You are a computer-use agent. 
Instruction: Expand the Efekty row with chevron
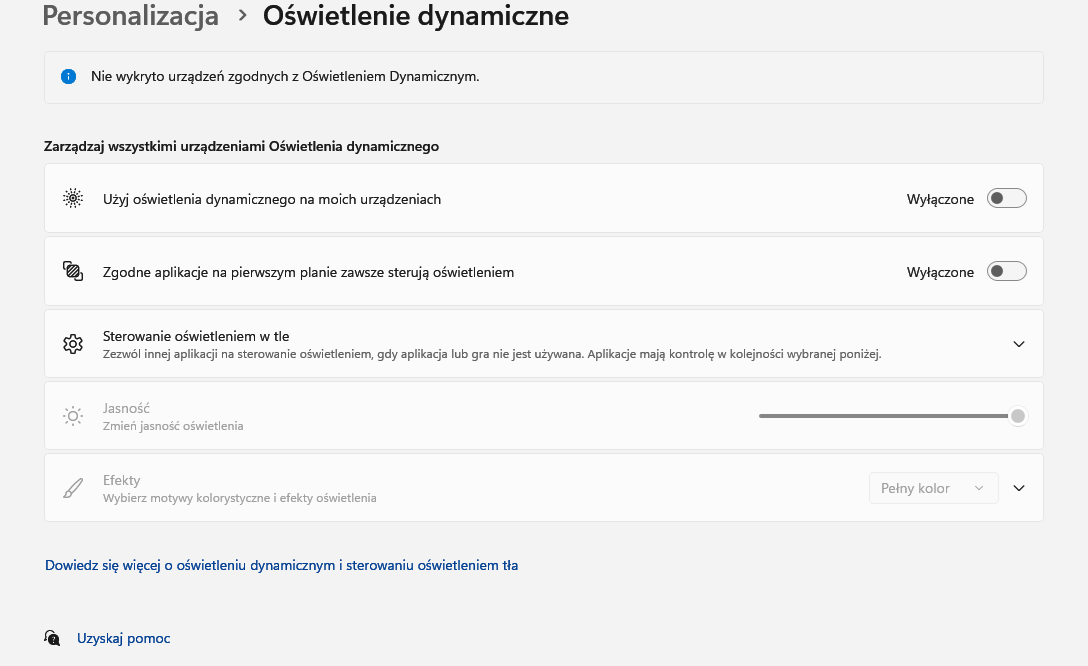click(x=1019, y=488)
